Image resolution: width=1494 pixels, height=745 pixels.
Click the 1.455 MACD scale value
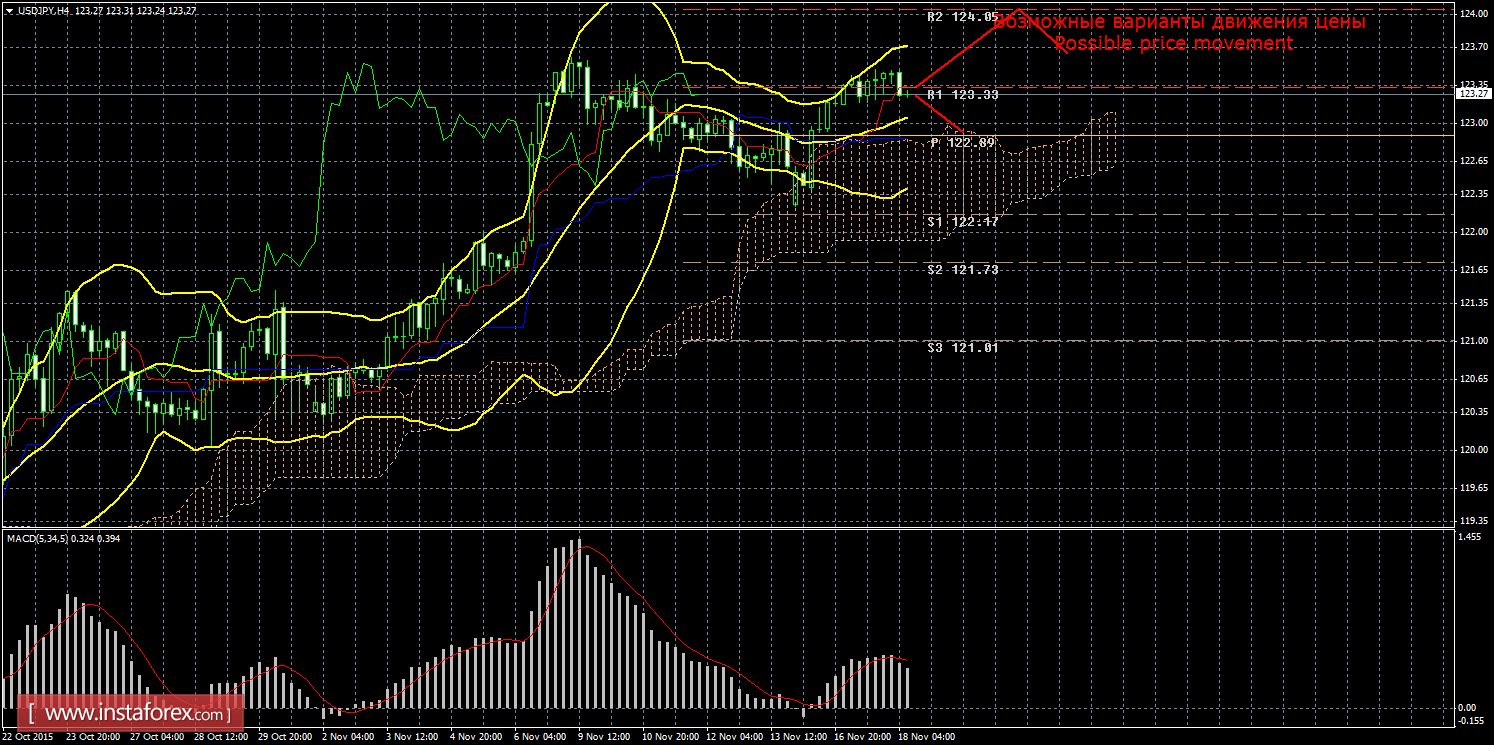point(1468,538)
